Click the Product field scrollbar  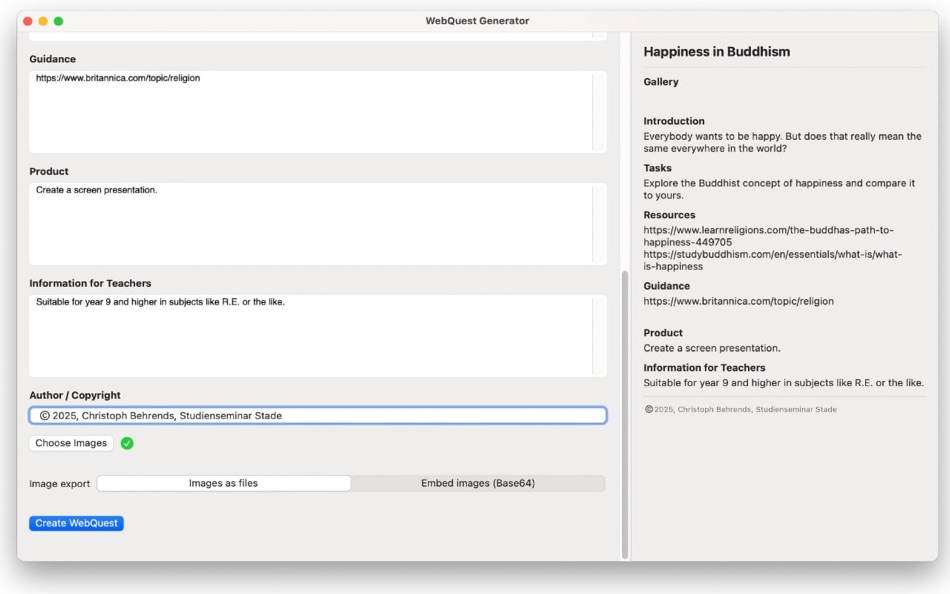point(599,220)
